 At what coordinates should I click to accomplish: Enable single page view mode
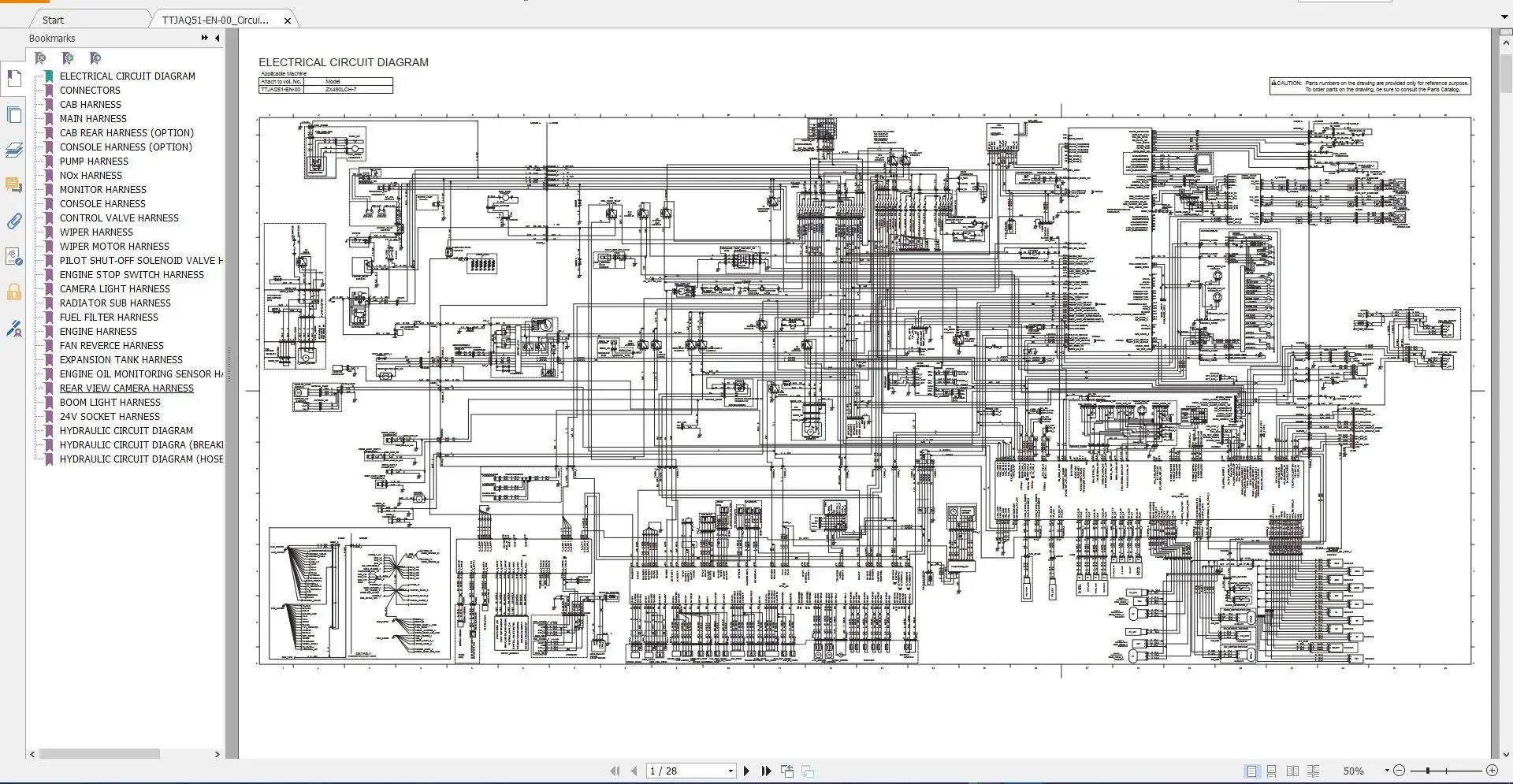tap(1251, 771)
